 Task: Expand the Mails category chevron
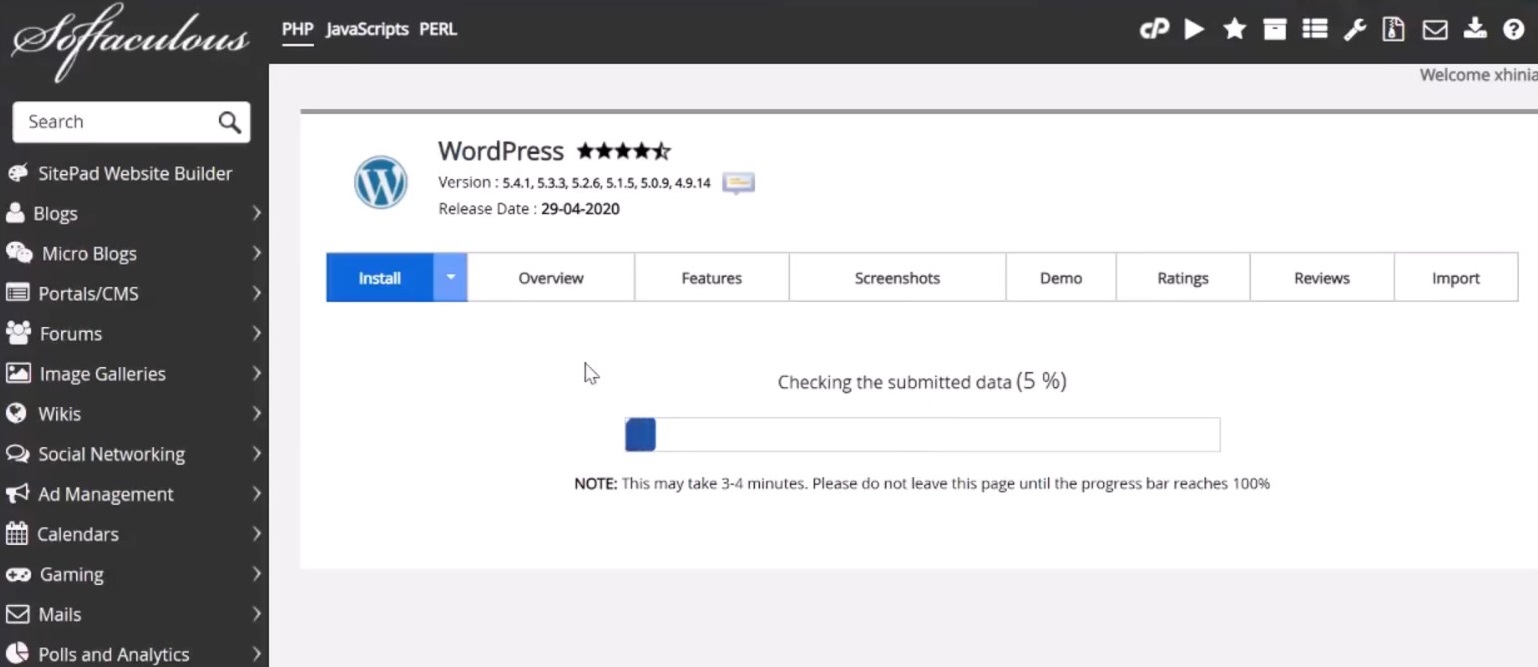[x=256, y=614]
